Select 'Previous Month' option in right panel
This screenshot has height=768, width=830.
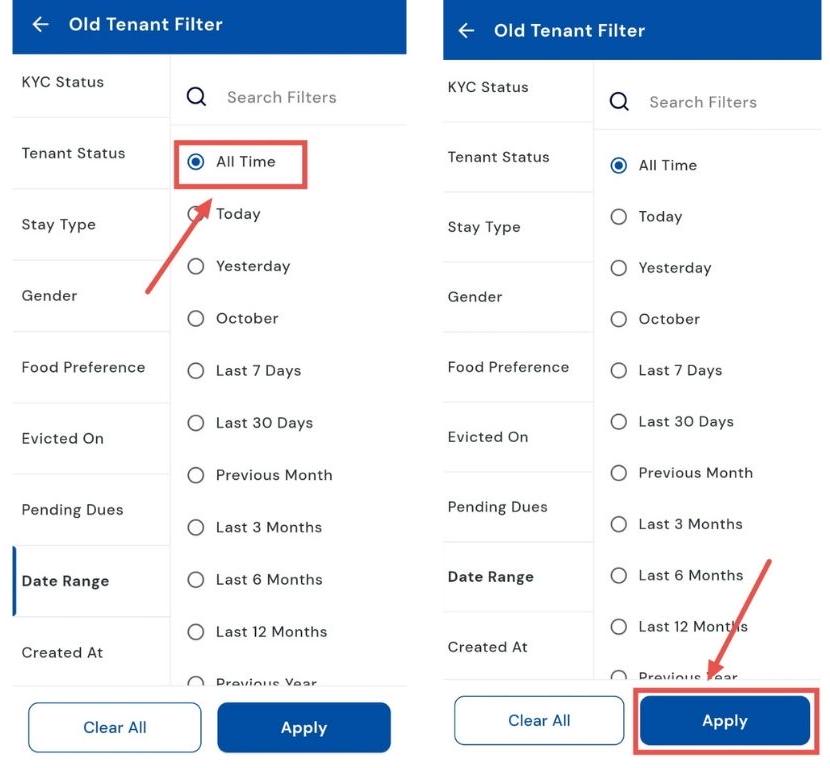click(x=619, y=472)
